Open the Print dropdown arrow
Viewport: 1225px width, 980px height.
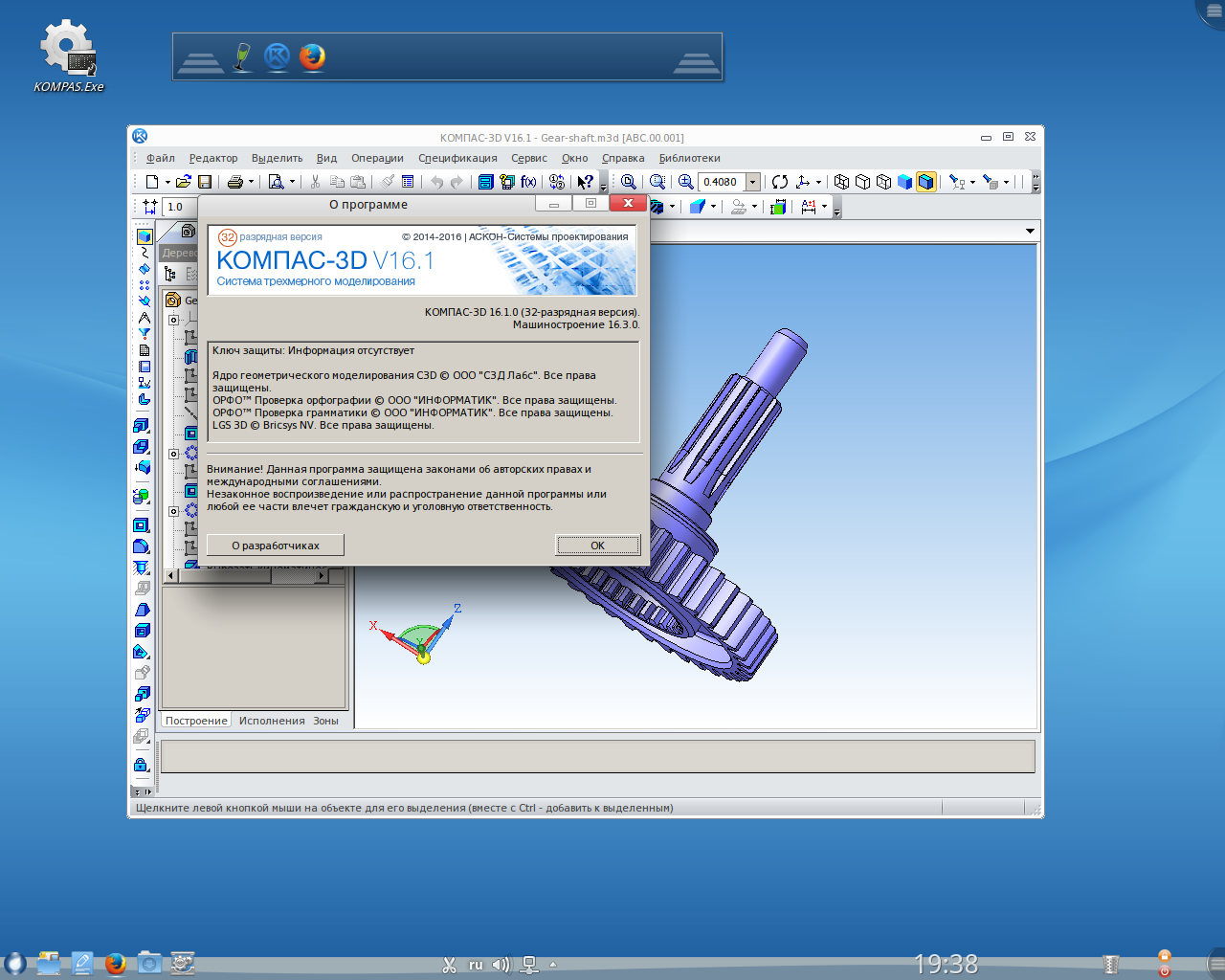point(251,182)
